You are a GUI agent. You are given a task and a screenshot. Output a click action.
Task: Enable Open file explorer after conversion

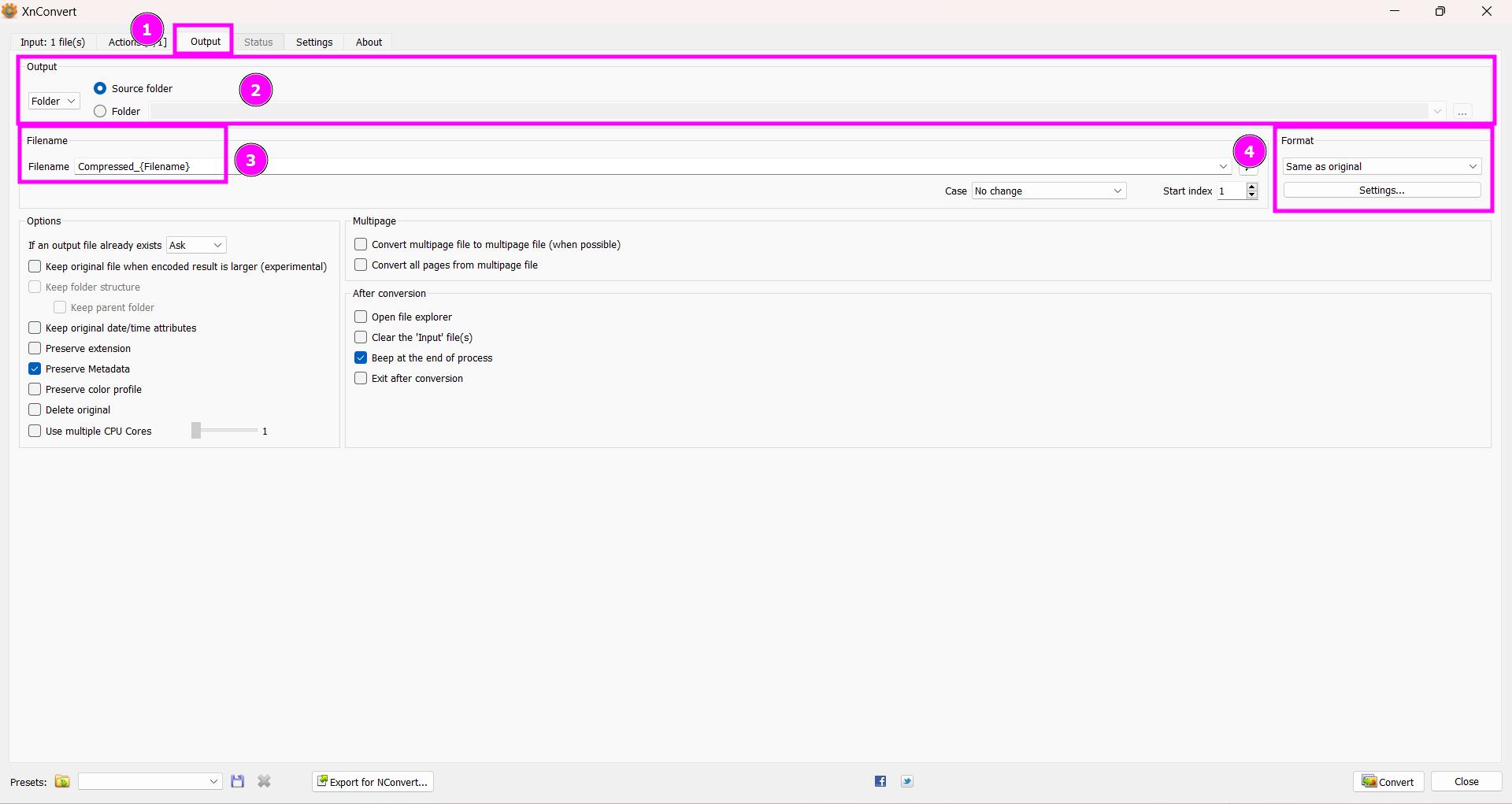pyautogui.click(x=361, y=317)
